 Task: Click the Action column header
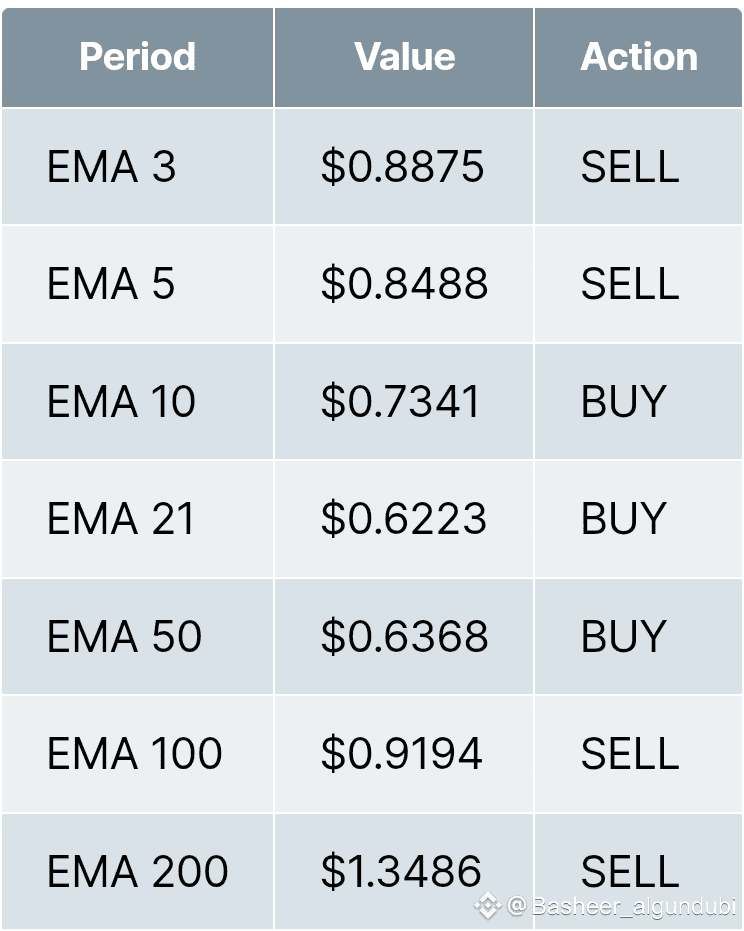(x=639, y=57)
